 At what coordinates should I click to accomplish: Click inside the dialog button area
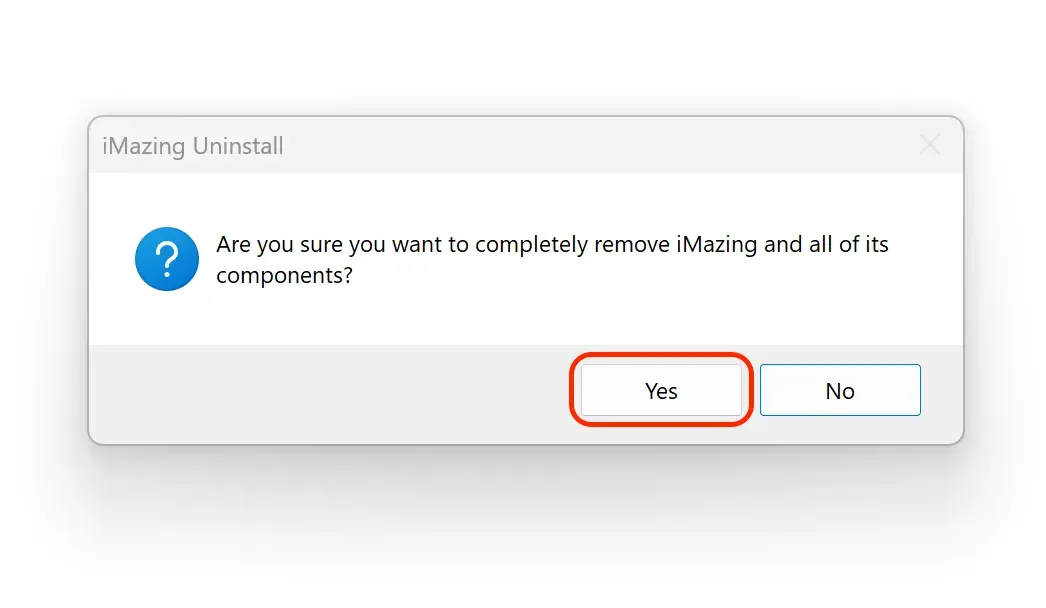pyautogui.click(x=750, y=390)
